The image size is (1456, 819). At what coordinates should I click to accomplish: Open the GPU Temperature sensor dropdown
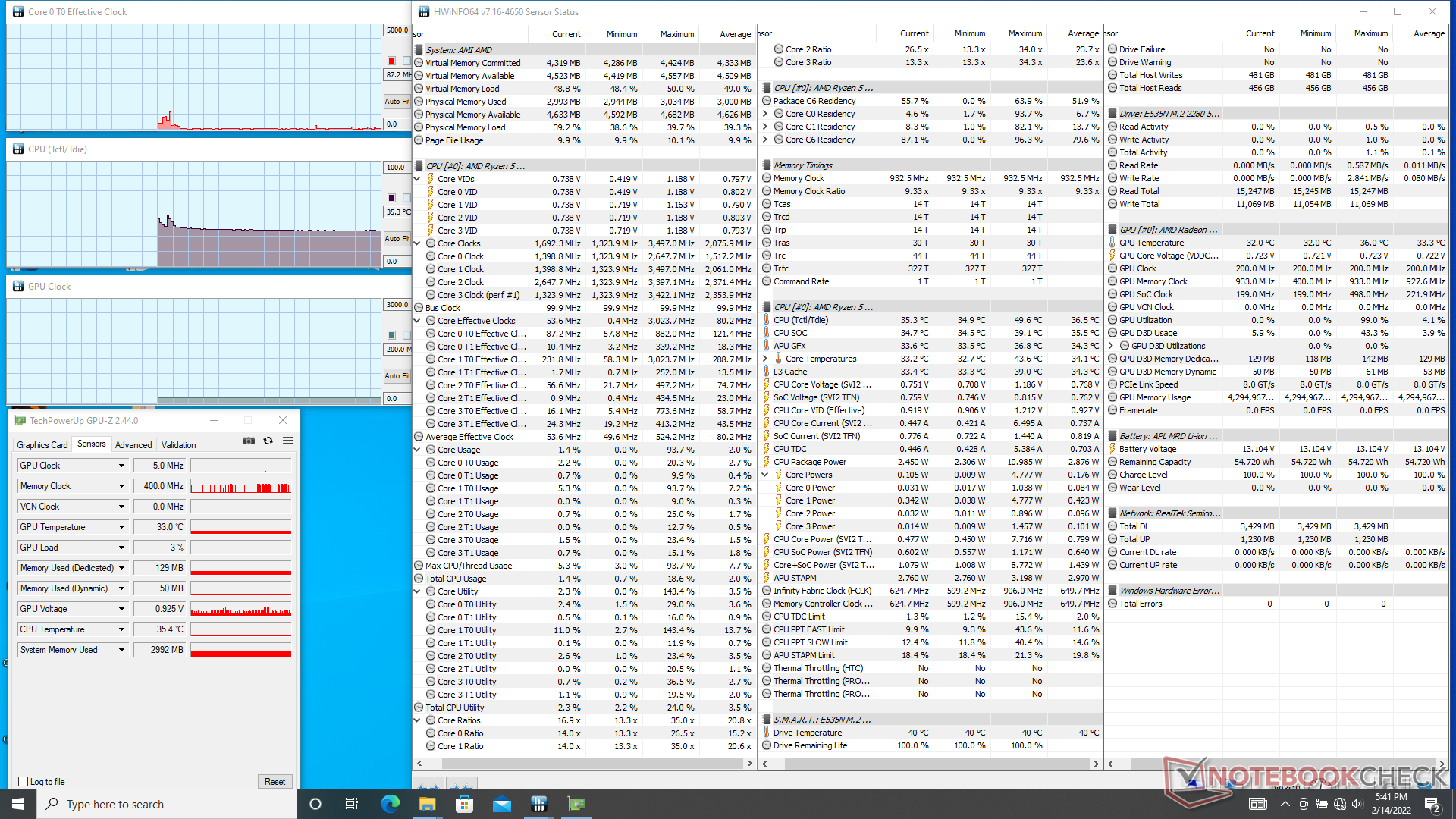coord(121,527)
